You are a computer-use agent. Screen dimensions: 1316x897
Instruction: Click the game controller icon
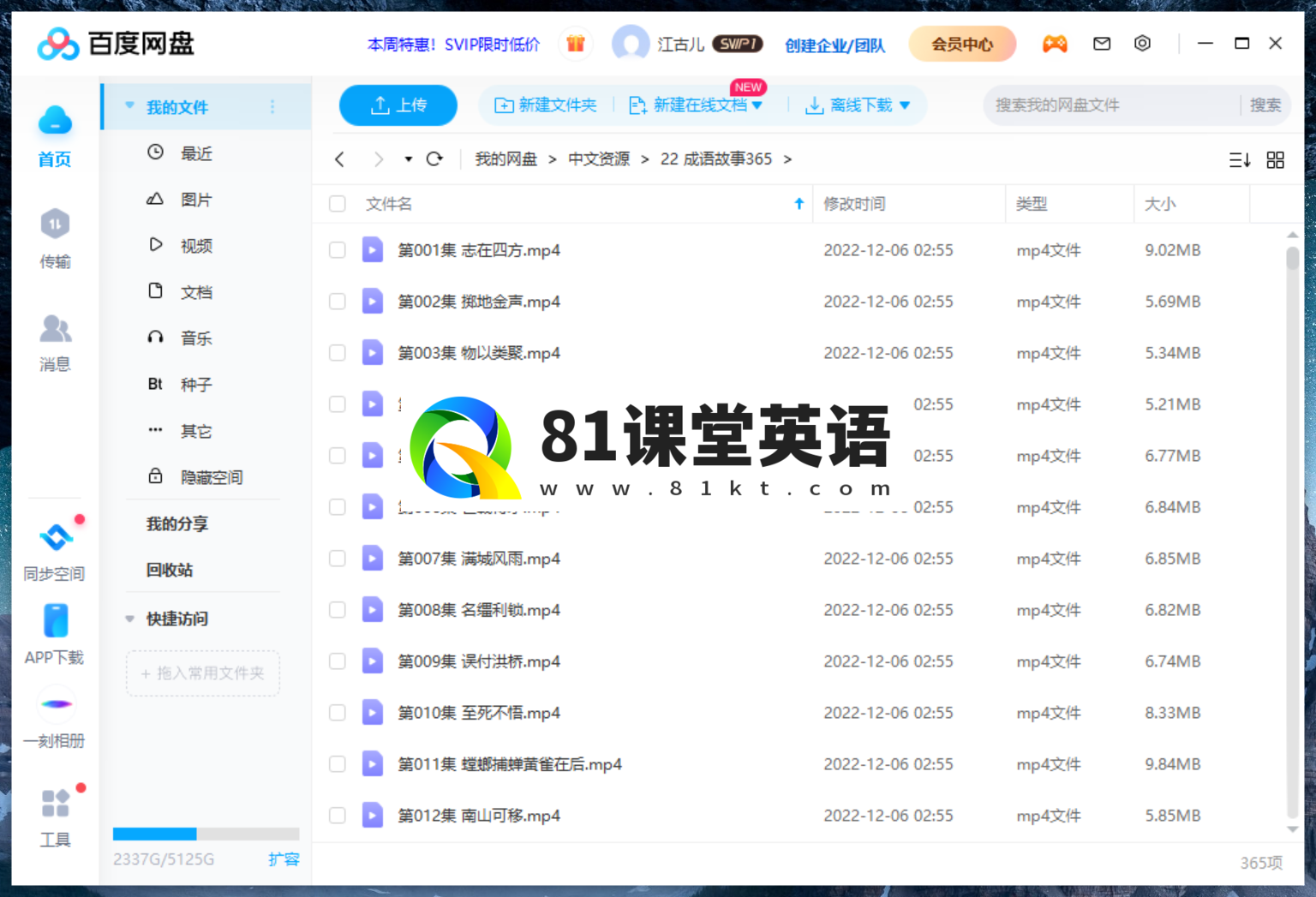point(1054,44)
